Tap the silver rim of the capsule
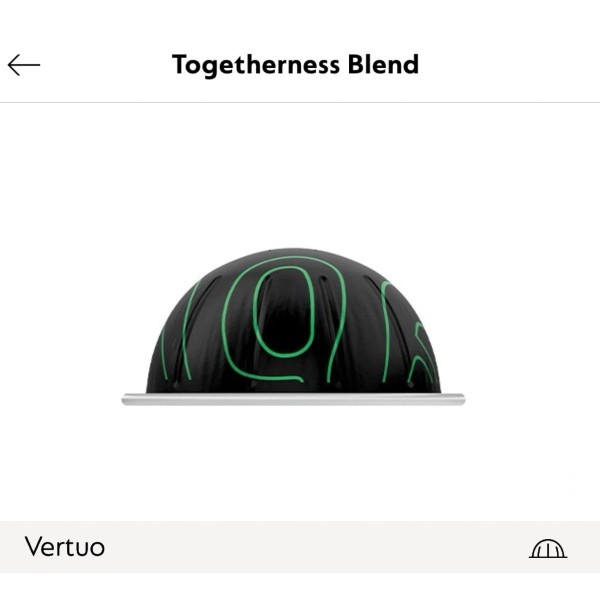The width and height of the screenshot is (600, 600). [x=293, y=399]
